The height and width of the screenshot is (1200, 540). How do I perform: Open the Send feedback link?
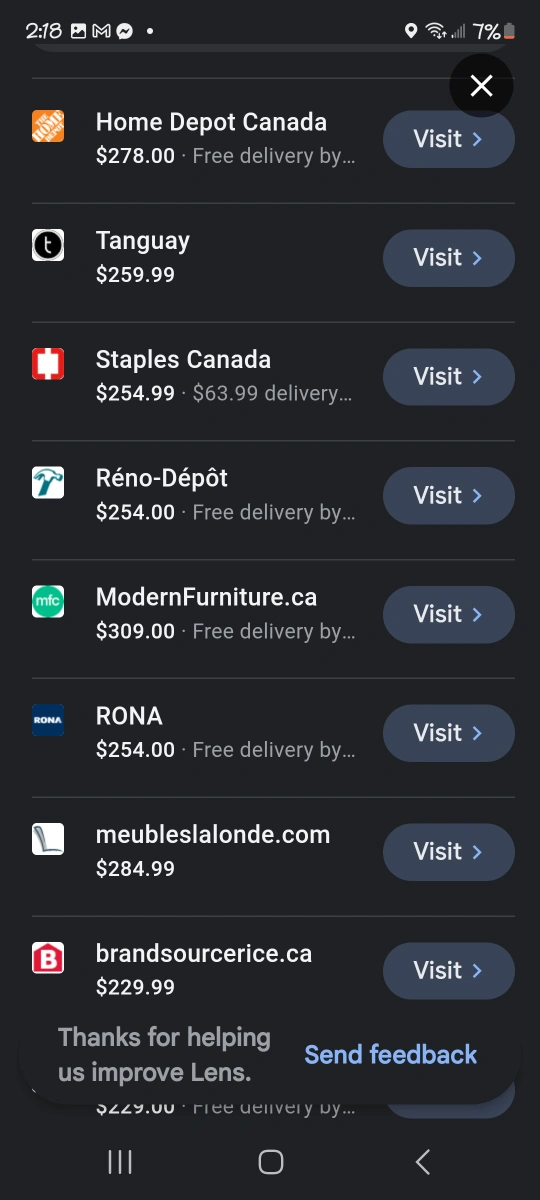point(391,1055)
